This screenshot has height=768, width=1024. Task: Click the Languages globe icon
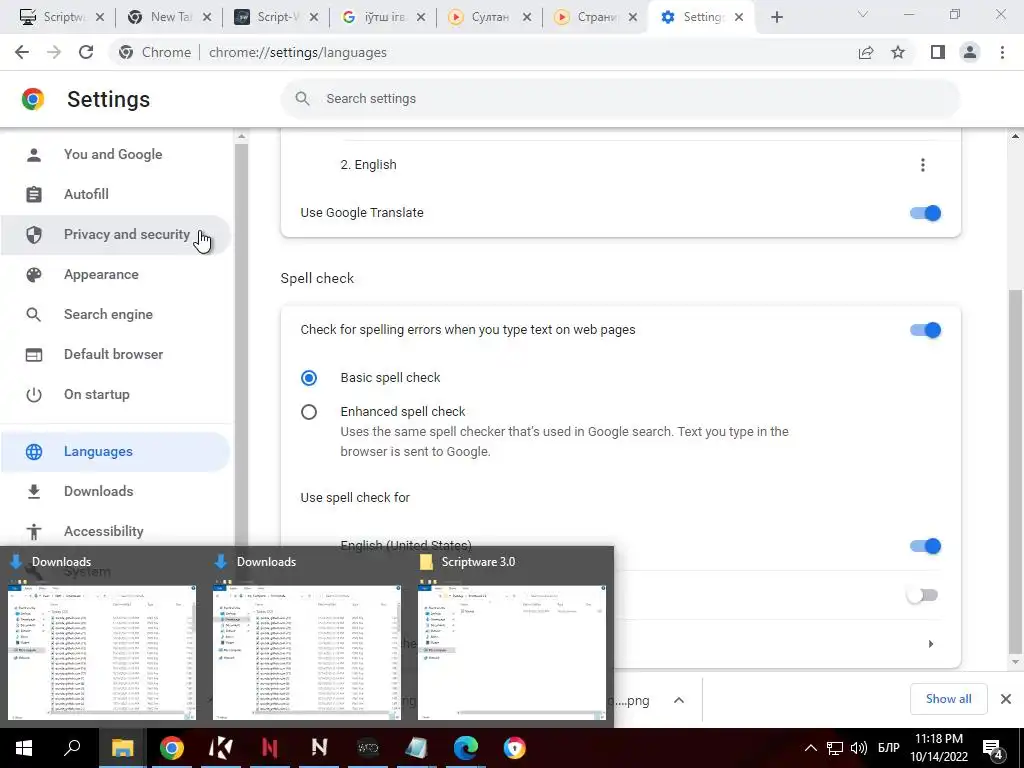pyautogui.click(x=34, y=451)
